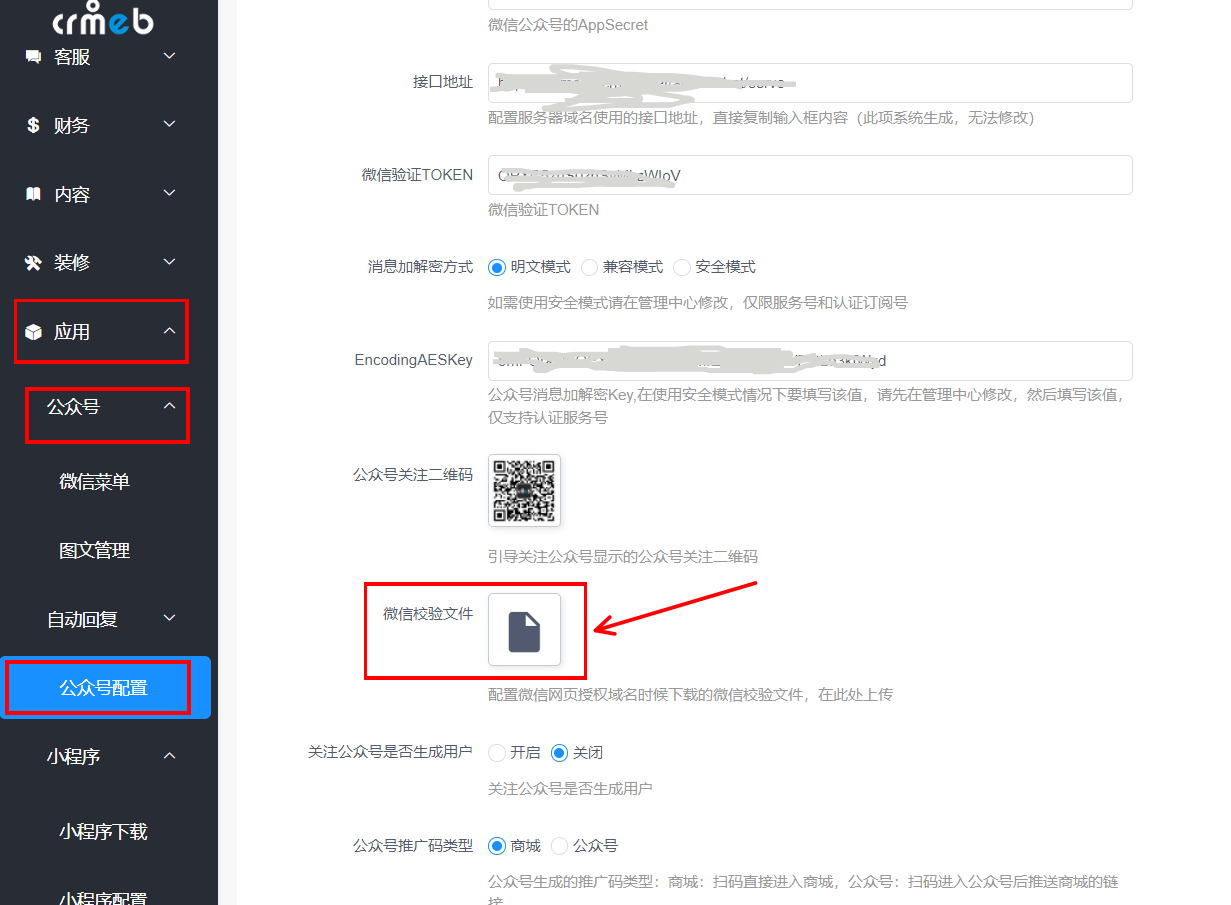The height and width of the screenshot is (905, 1231).
Task: Click the 自动回复 submenu label
Action: [82, 620]
